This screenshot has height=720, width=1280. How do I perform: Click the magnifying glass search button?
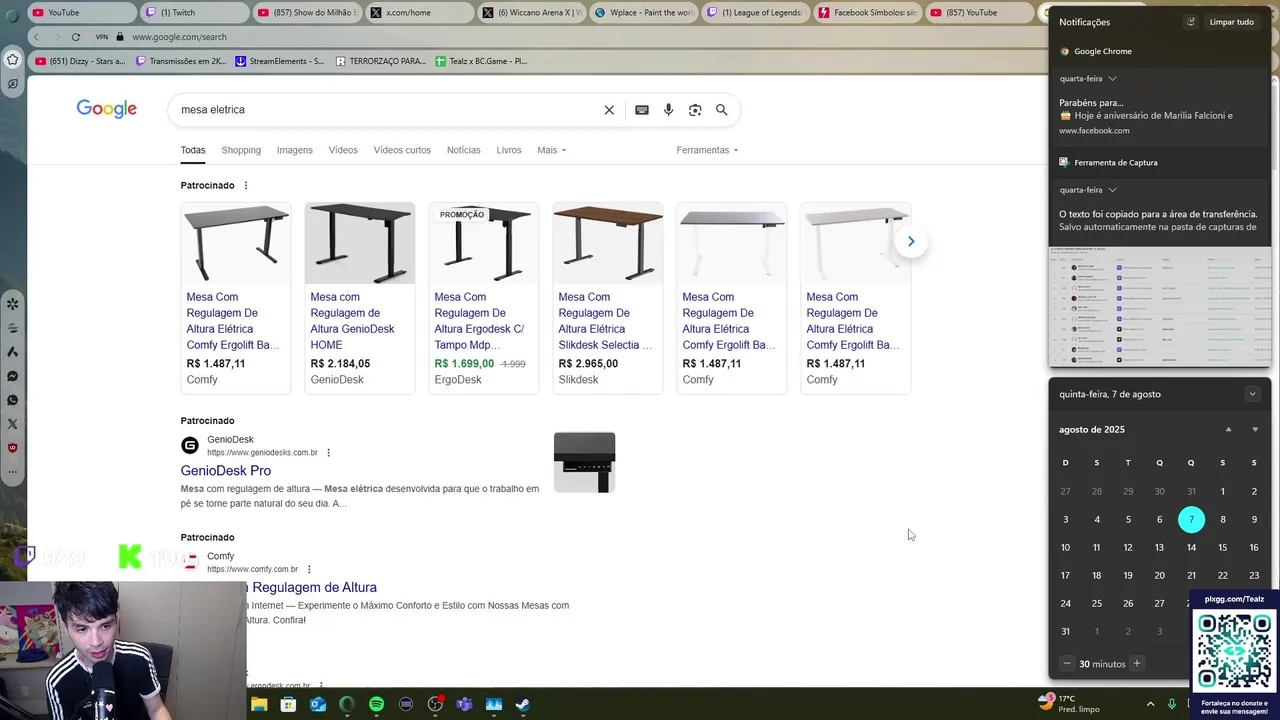pyautogui.click(x=721, y=110)
